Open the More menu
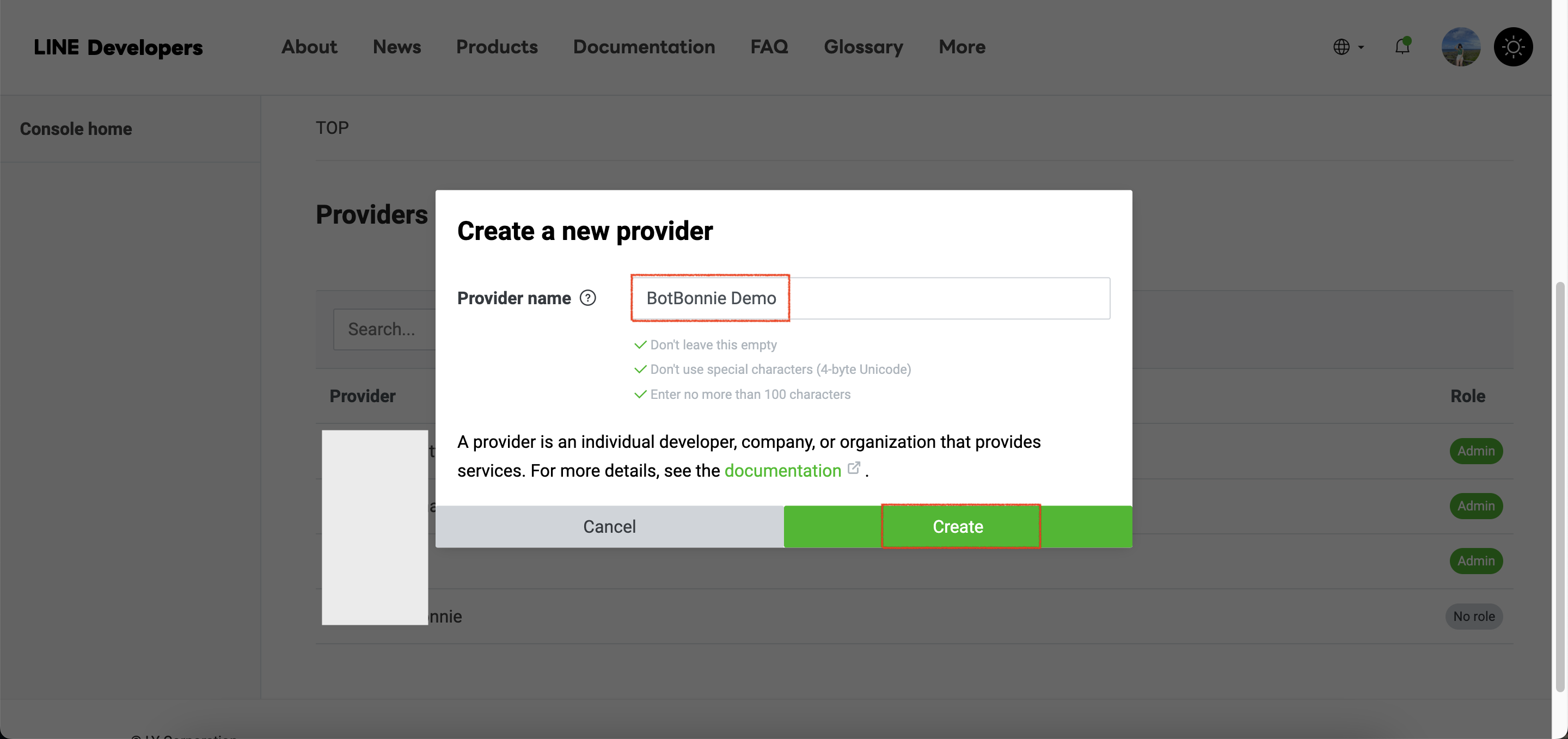The height and width of the screenshot is (739, 1568). pyautogui.click(x=961, y=47)
